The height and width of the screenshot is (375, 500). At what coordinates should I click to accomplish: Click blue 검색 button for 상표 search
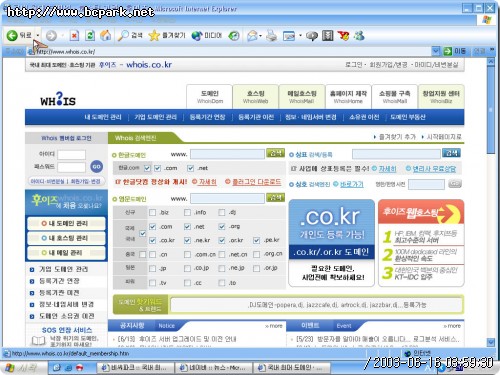point(451,153)
